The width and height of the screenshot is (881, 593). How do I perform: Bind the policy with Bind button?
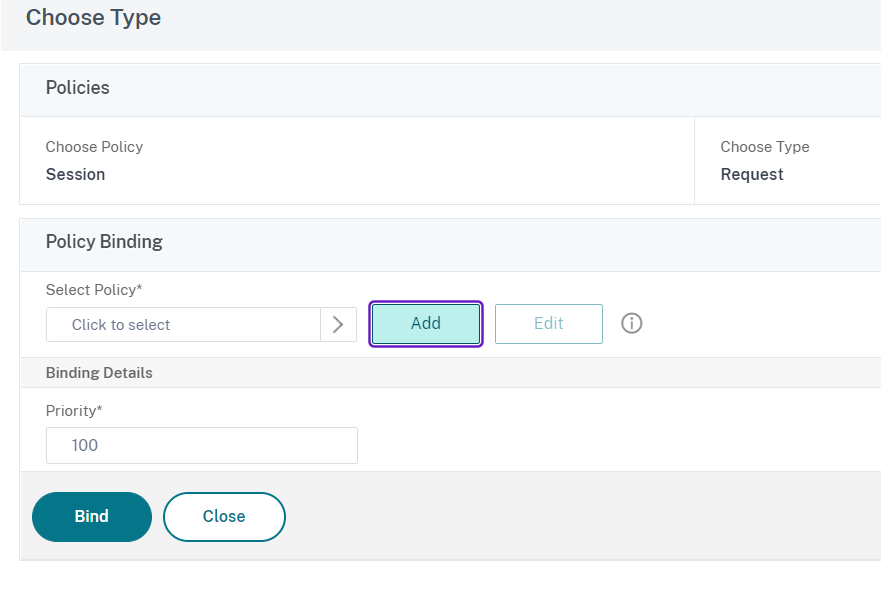92,516
